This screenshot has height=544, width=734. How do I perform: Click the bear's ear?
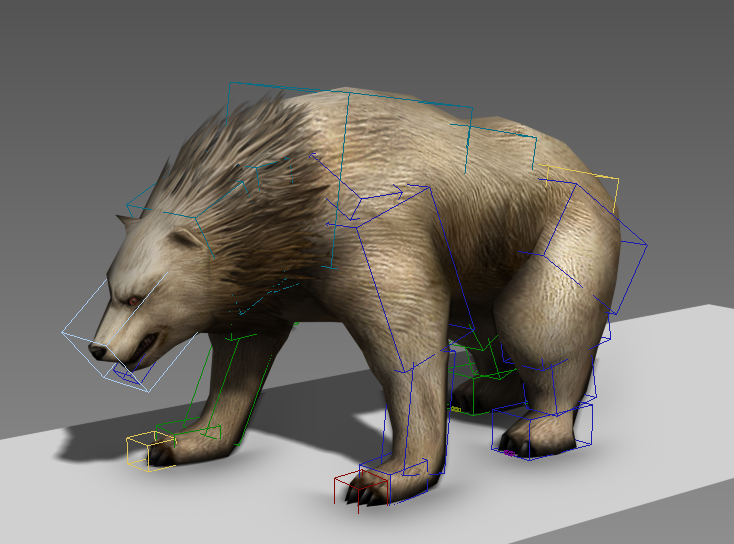184,240
